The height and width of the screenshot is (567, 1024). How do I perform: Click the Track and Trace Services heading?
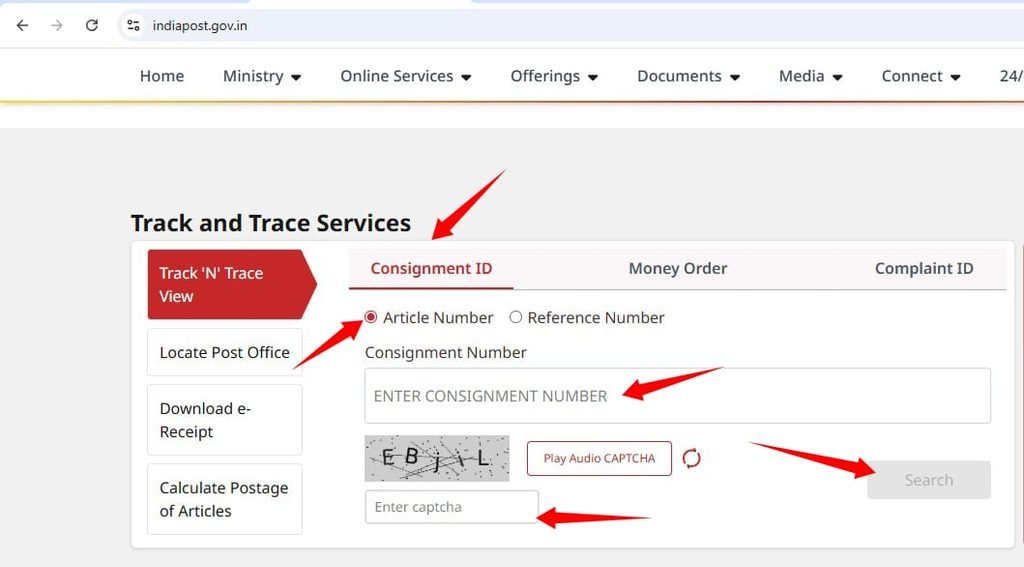[x=271, y=223]
